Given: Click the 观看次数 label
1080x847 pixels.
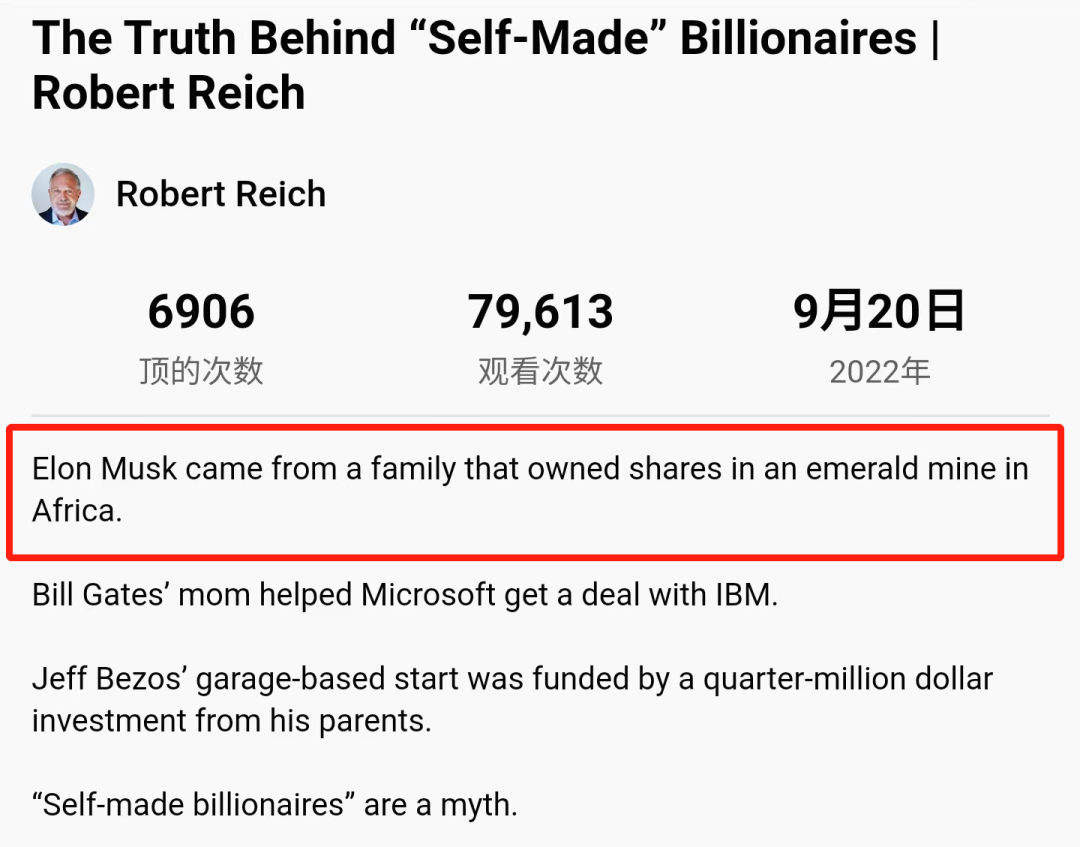Looking at the screenshot, I should coord(540,371).
